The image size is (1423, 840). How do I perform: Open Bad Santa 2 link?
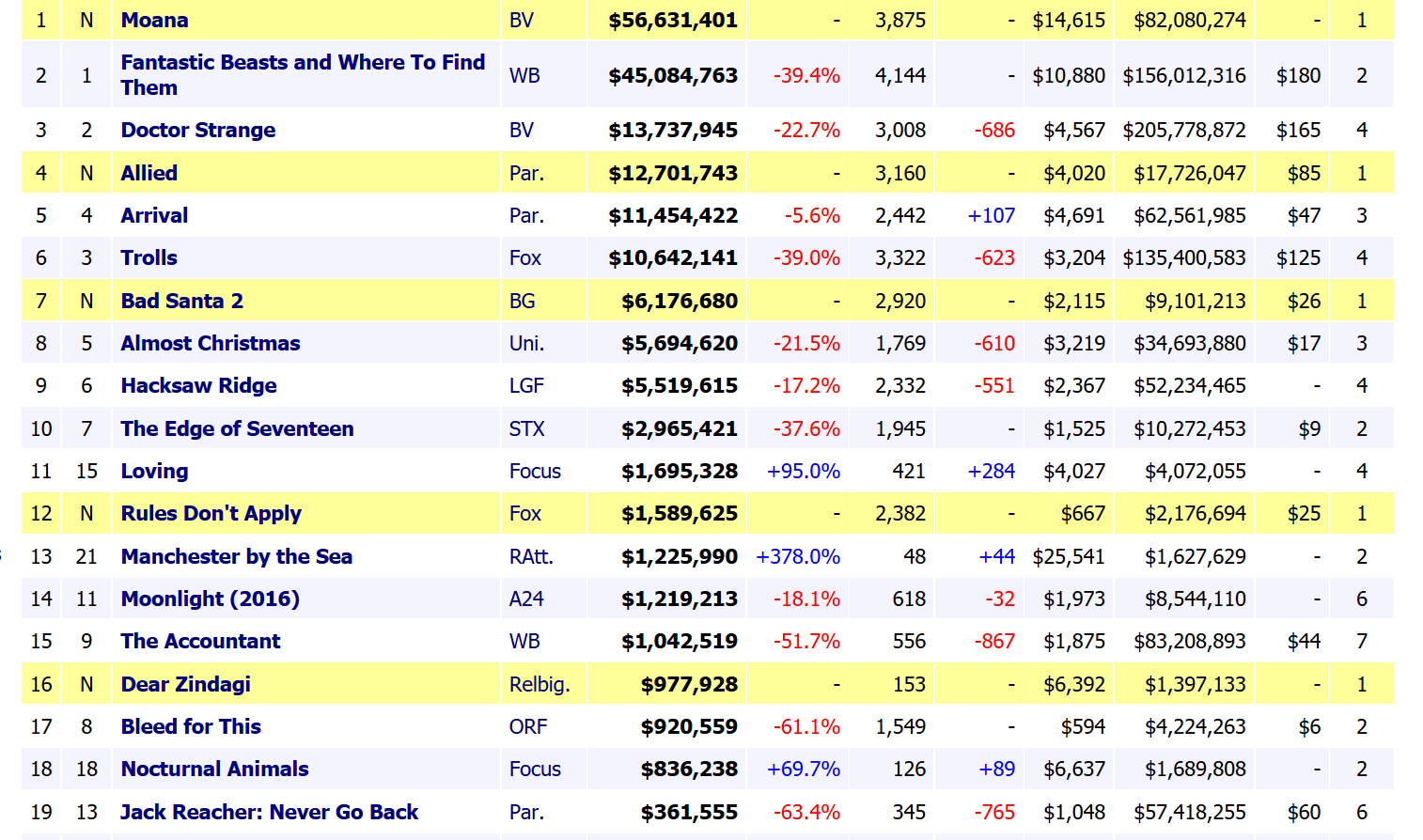pyautogui.click(x=181, y=301)
